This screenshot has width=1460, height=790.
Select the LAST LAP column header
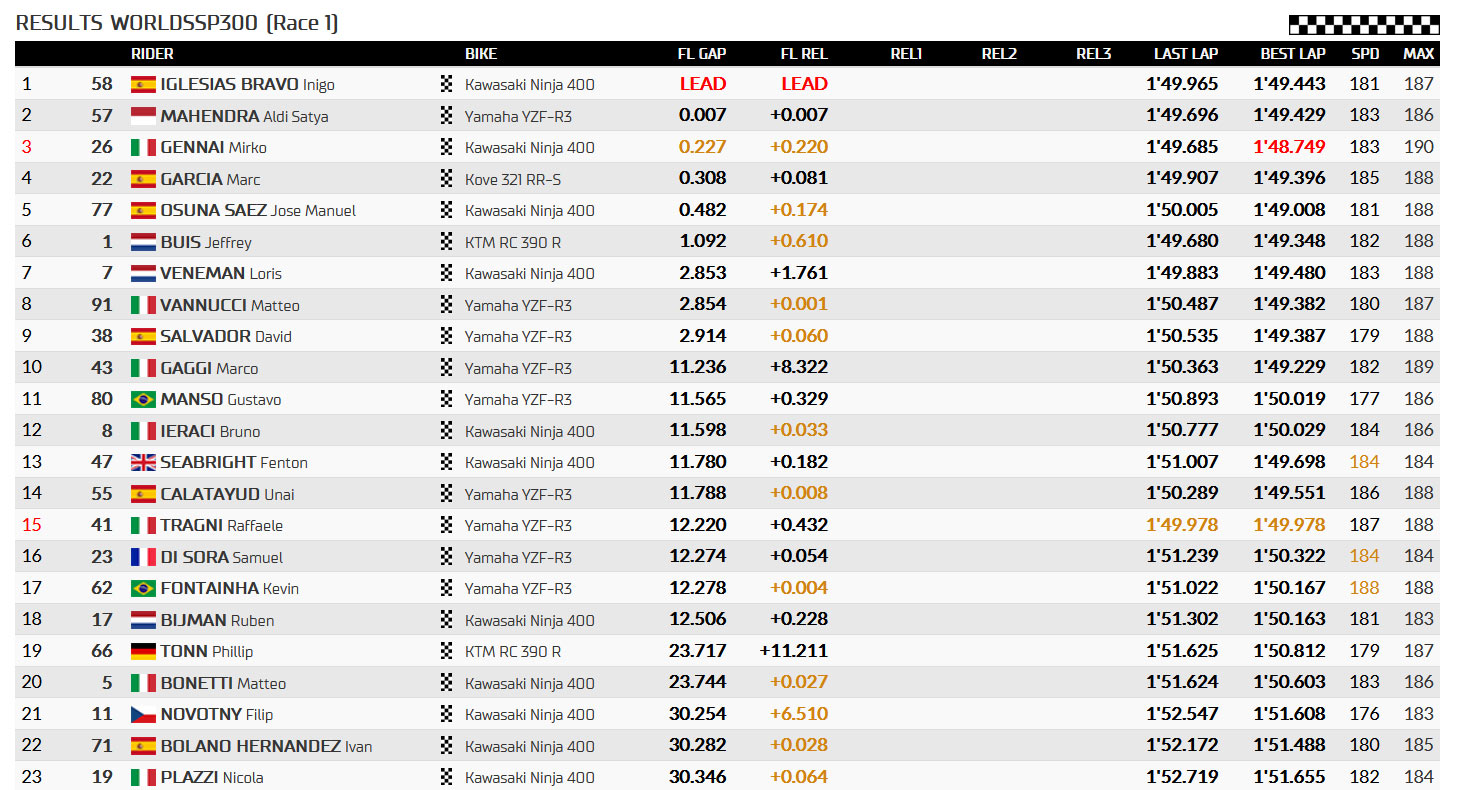[x=1186, y=54]
